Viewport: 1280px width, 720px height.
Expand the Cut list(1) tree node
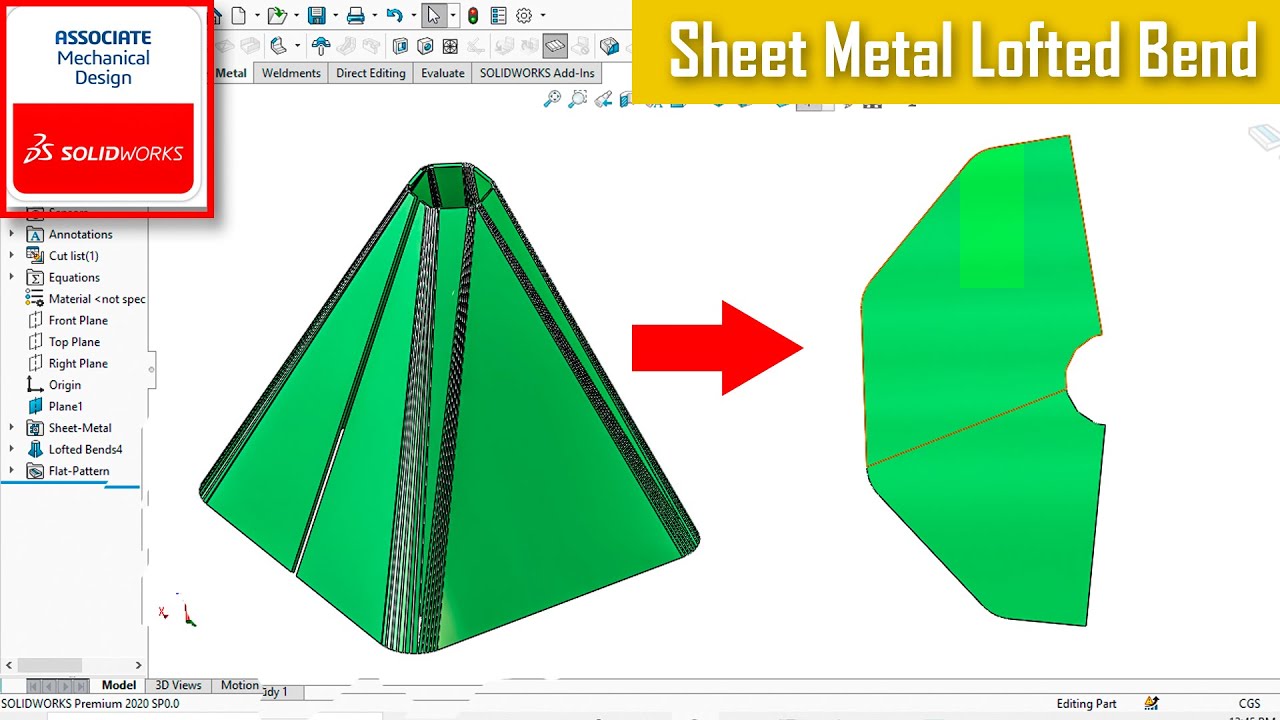coord(12,255)
